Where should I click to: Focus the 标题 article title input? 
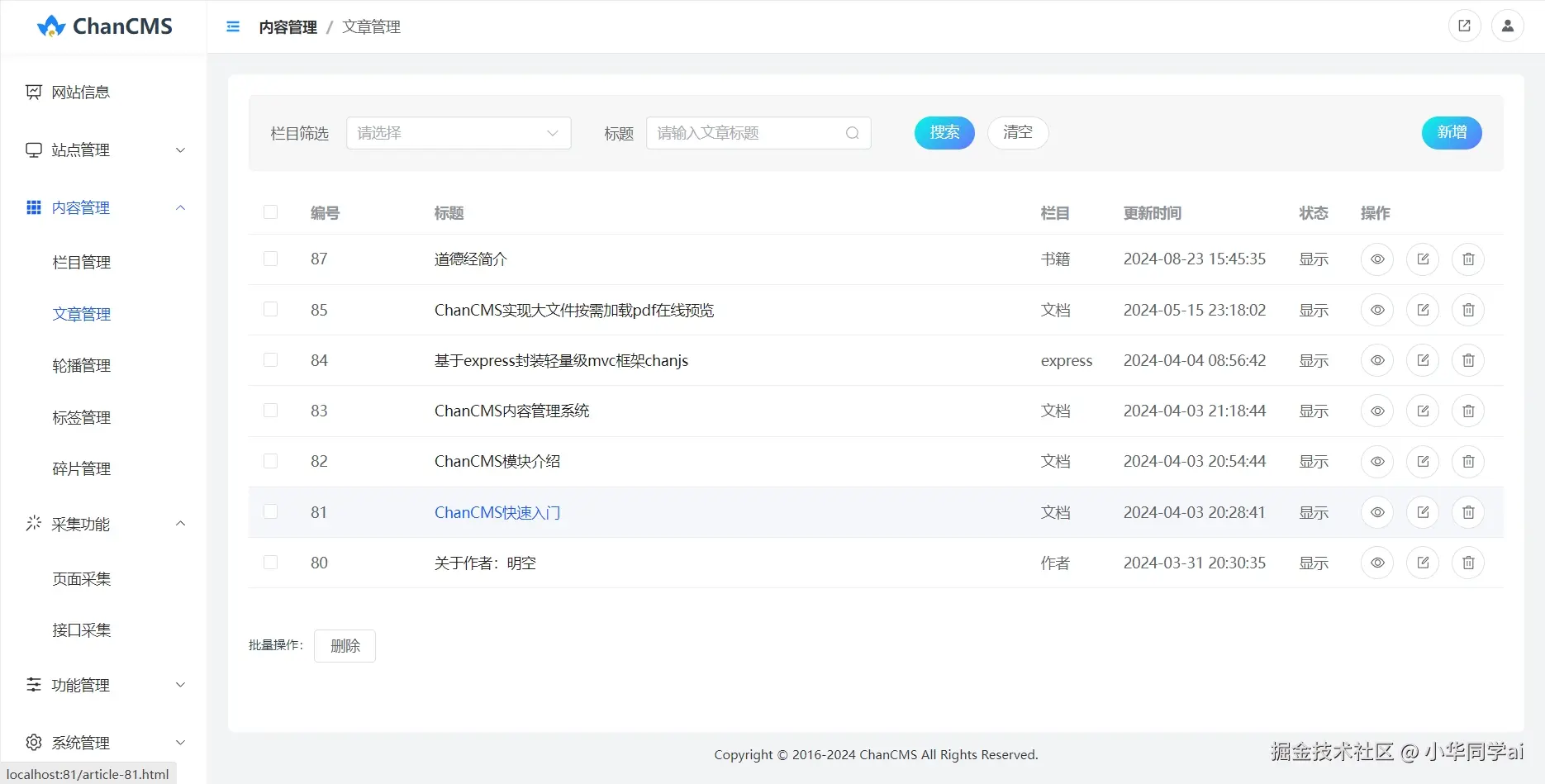pyautogui.click(x=758, y=133)
